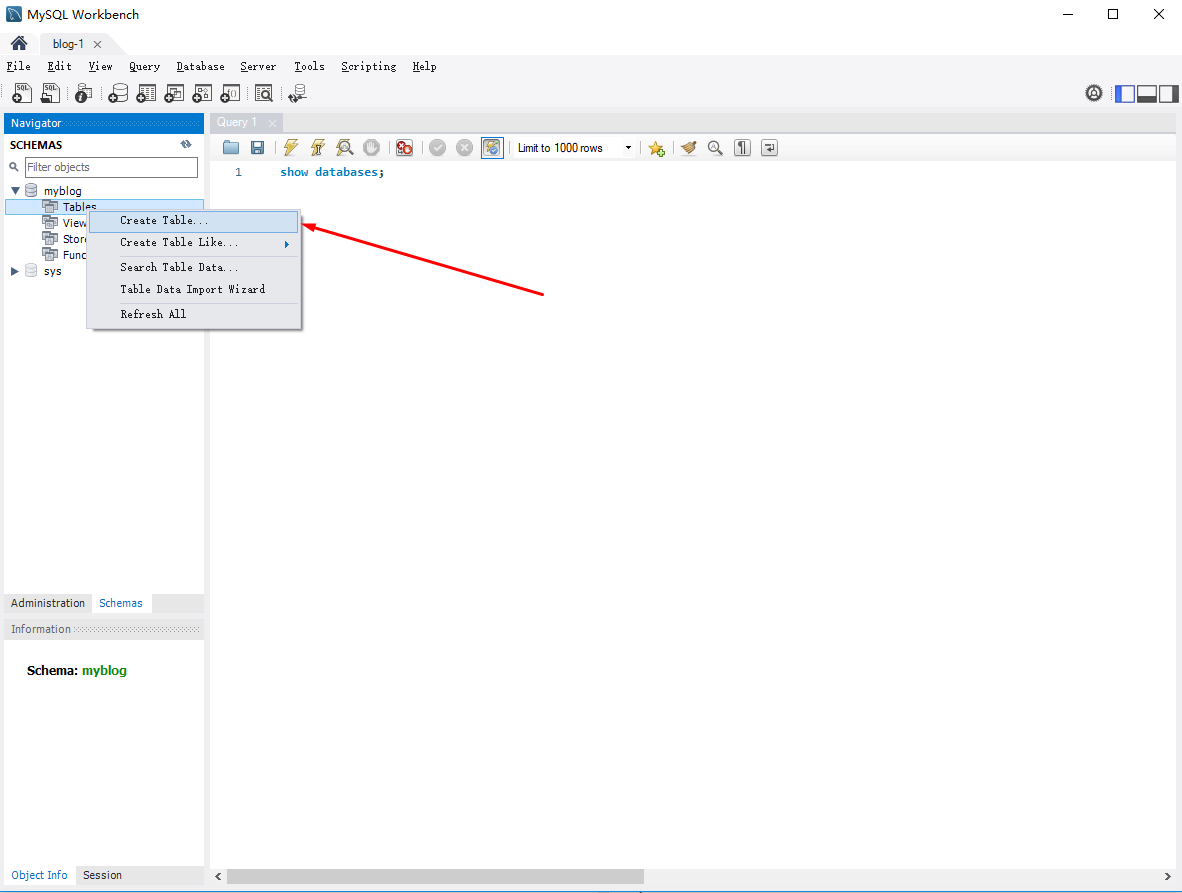The width and height of the screenshot is (1182, 893).
Task: Toggle auto-commit mode icon
Action: pyautogui.click(x=491, y=148)
